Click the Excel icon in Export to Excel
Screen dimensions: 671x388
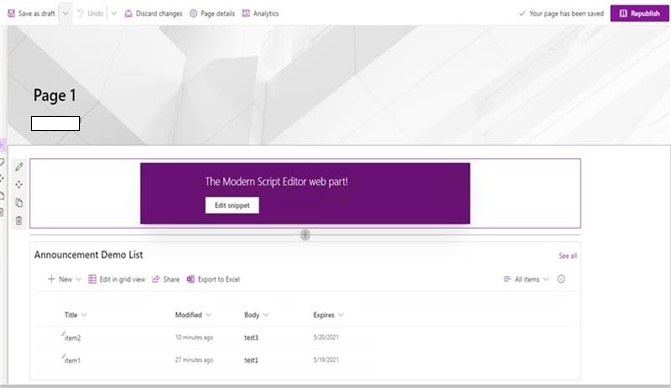[x=190, y=279]
